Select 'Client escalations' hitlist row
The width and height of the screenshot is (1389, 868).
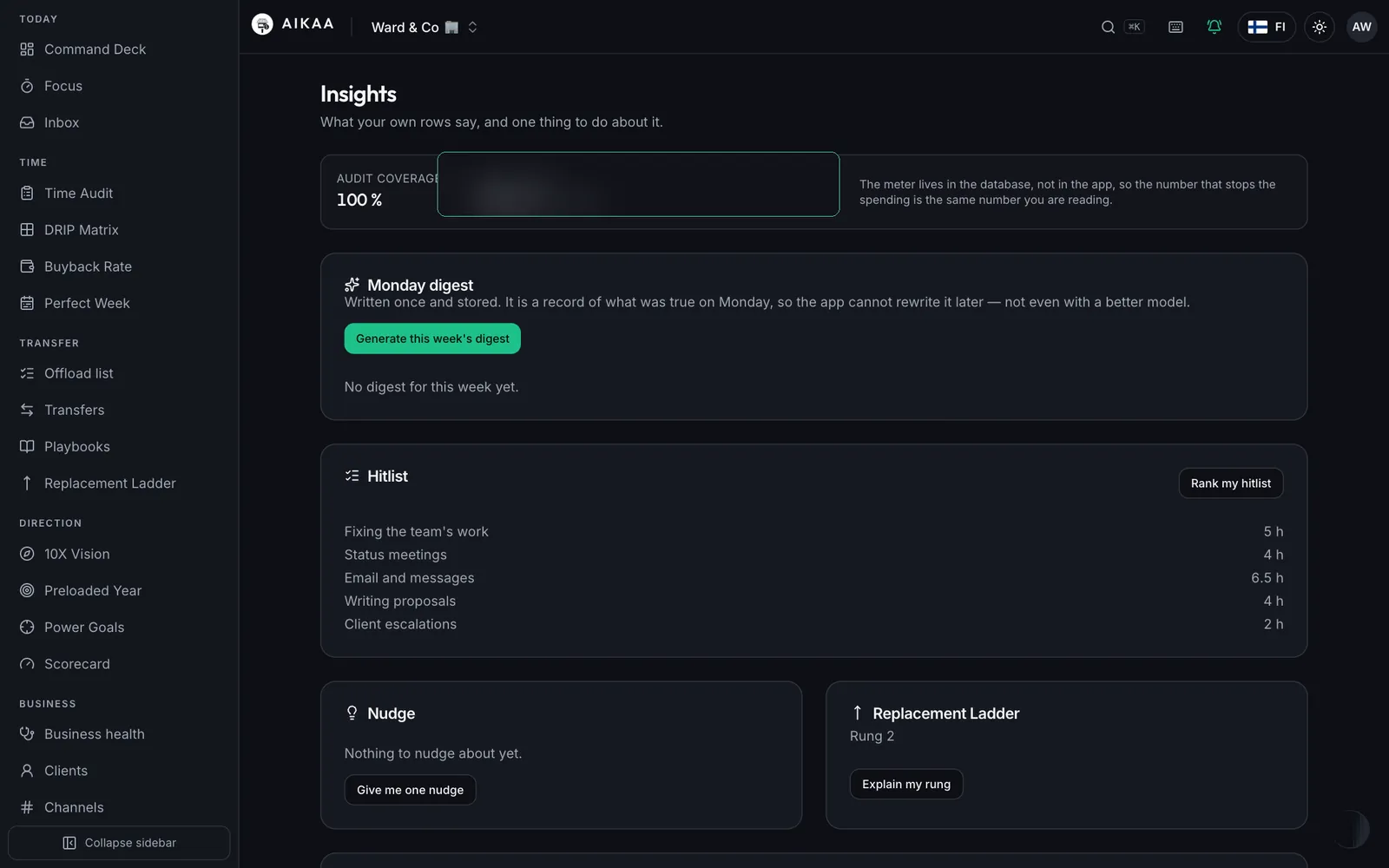pyautogui.click(x=813, y=624)
